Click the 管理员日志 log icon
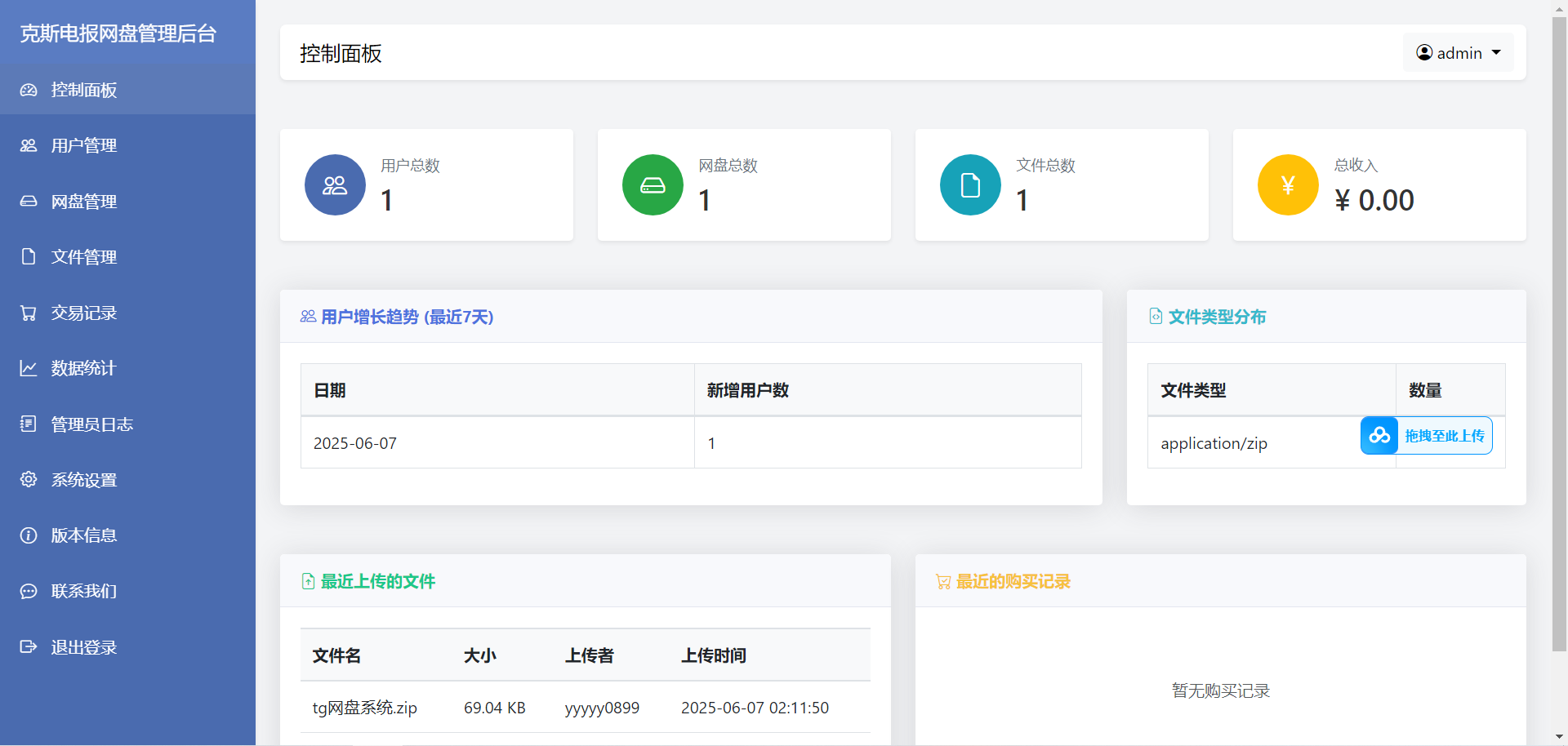Viewport: 1568px width, 746px height. [x=29, y=424]
